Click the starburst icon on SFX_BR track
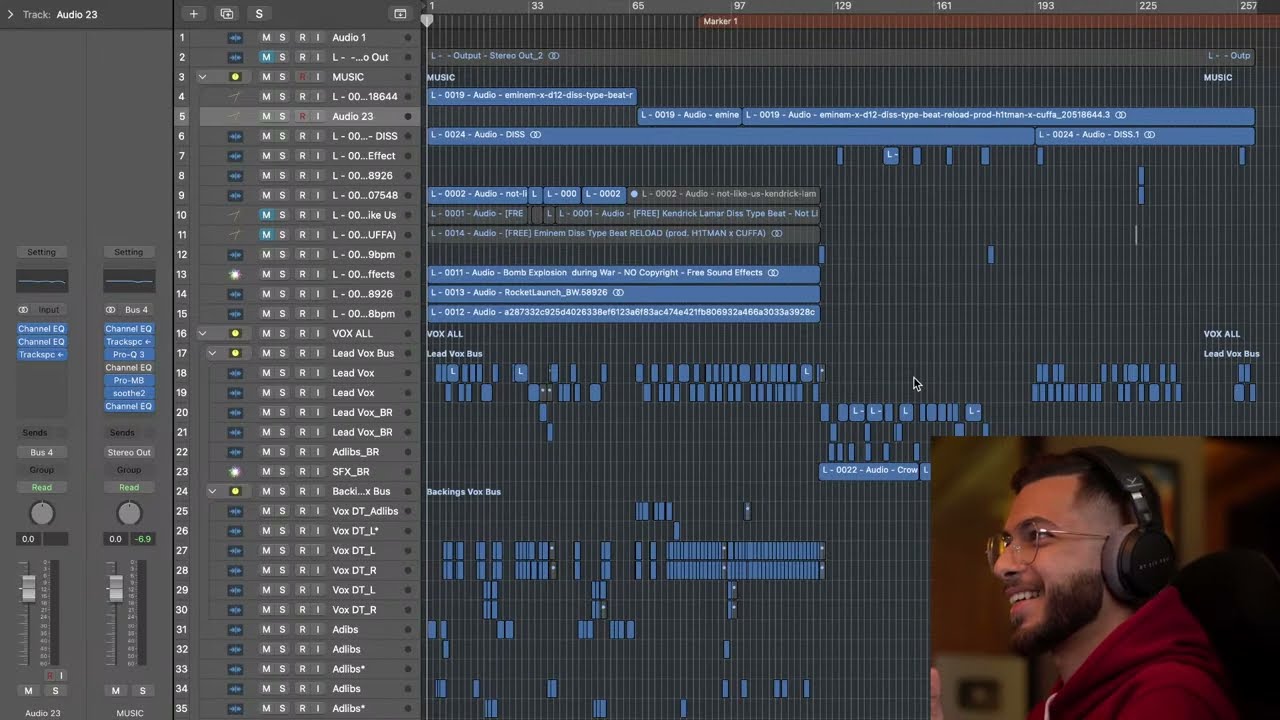The width and height of the screenshot is (1280, 720). [235, 472]
